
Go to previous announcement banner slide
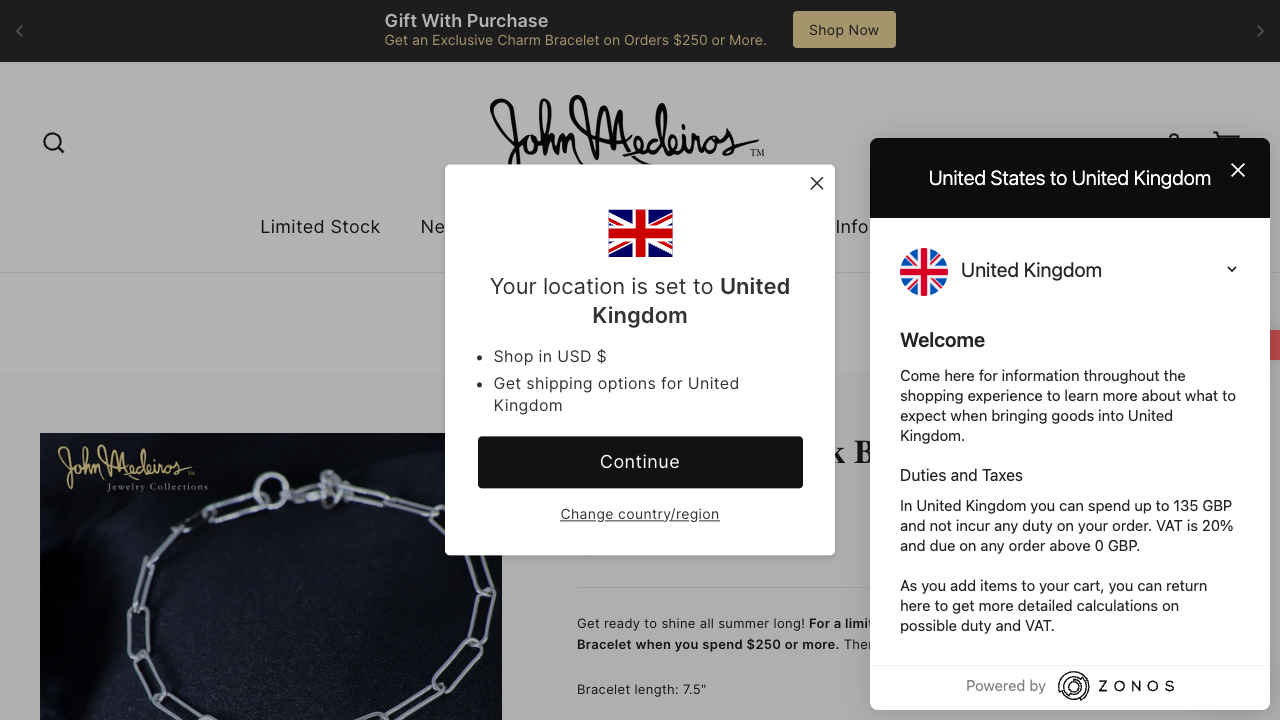(19, 31)
